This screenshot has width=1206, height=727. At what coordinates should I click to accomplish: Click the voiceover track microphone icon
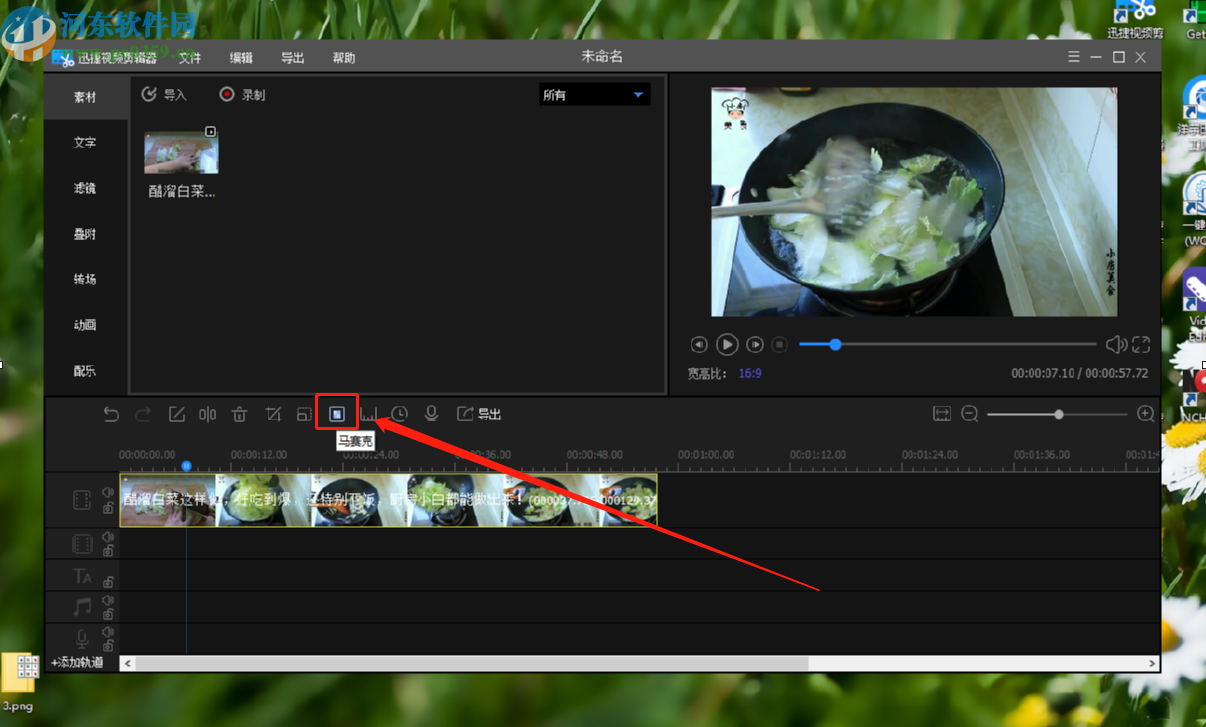(82, 639)
